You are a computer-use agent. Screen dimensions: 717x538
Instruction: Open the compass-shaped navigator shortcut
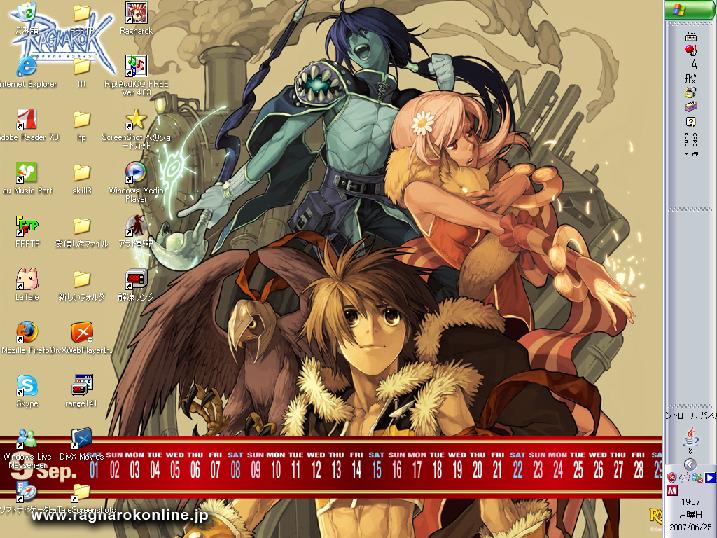pyautogui.click(x=27, y=498)
